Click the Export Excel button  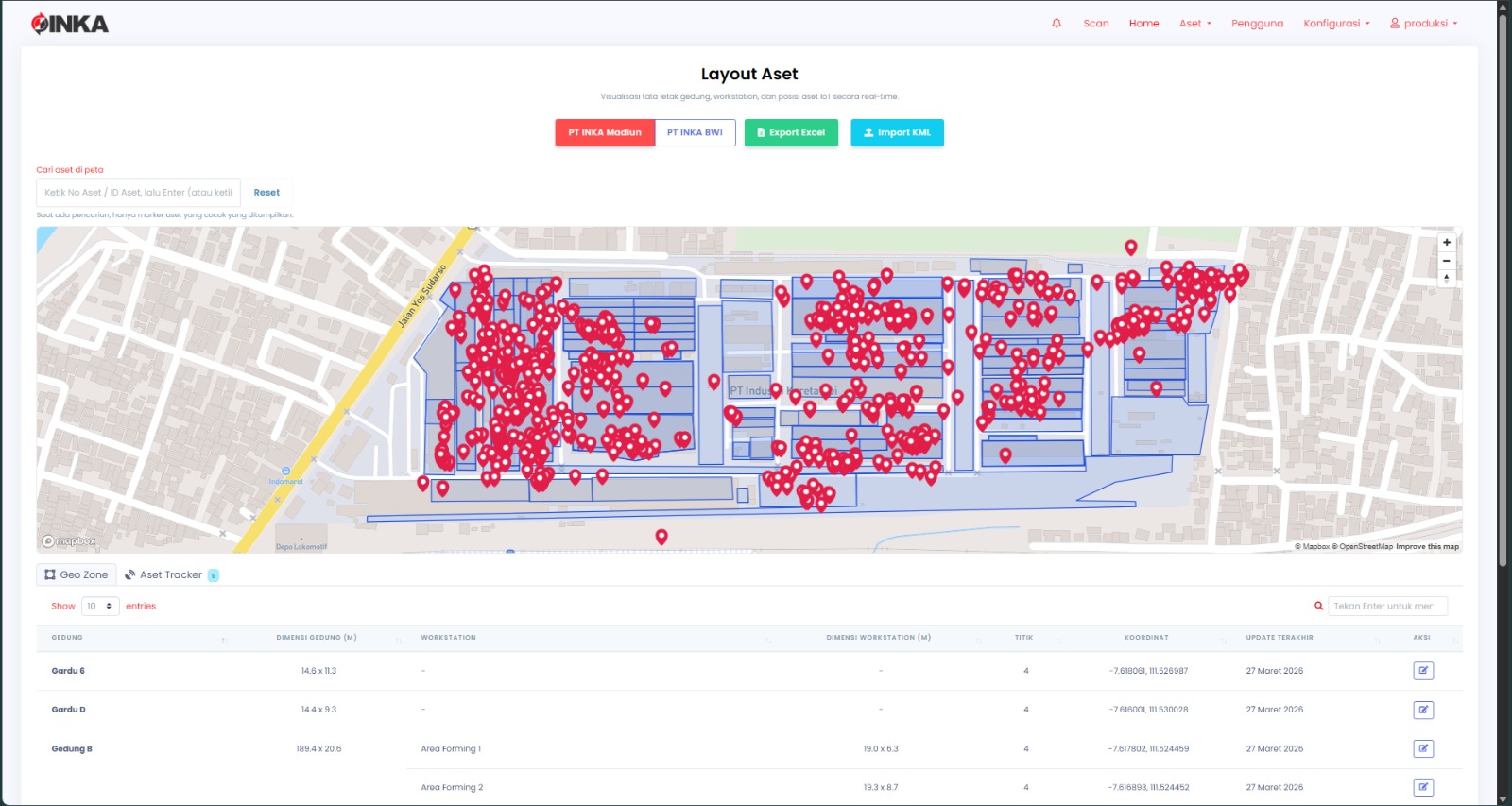tap(791, 133)
